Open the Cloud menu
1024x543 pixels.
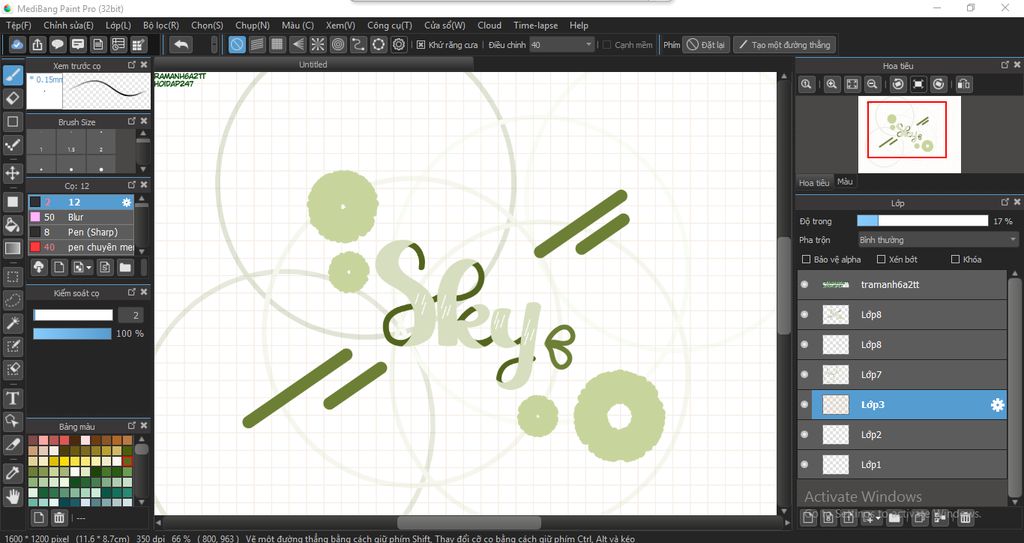[489, 25]
